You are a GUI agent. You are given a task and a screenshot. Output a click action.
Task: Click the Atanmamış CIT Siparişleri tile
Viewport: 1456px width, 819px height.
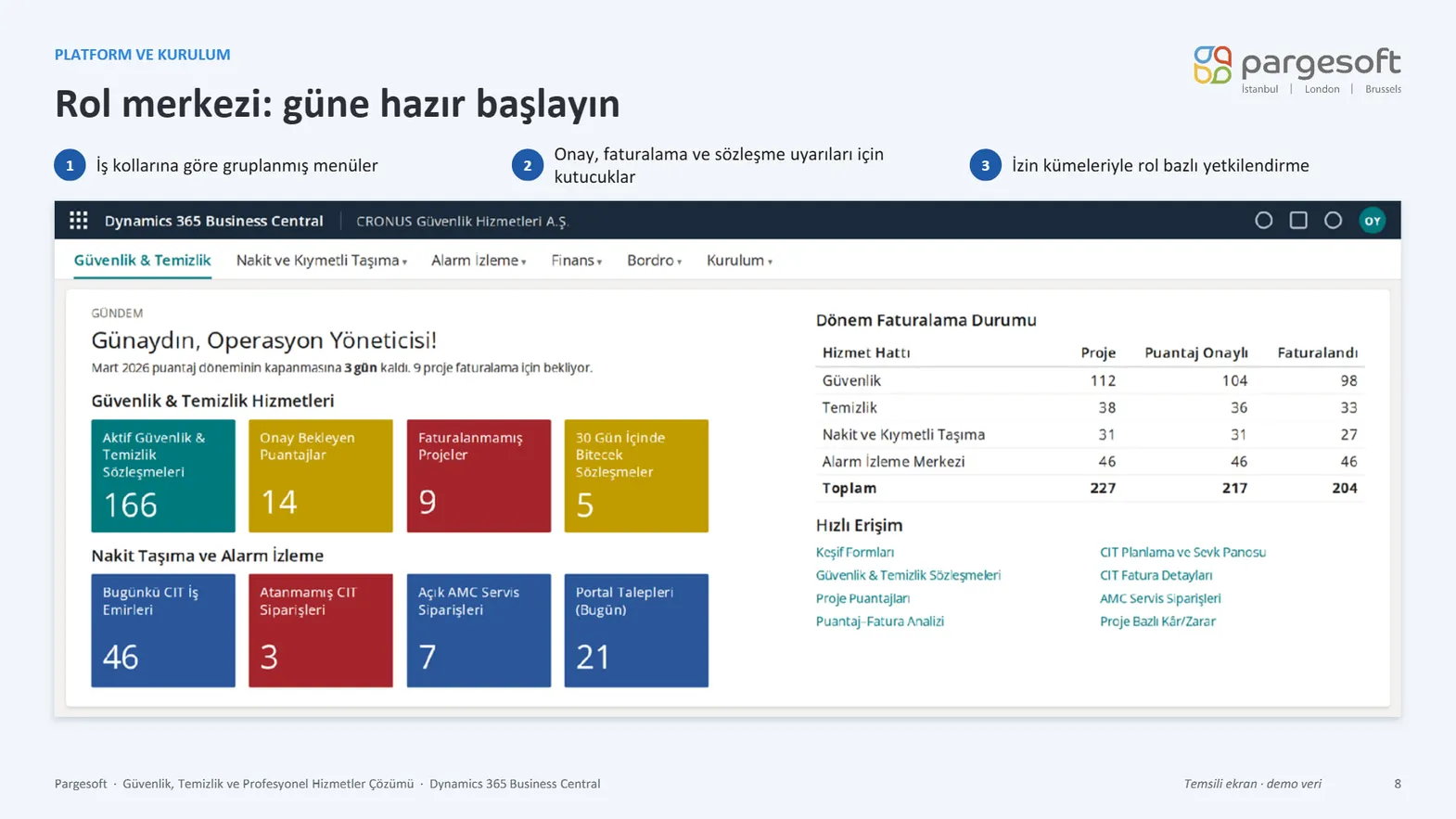[x=321, y=631]
